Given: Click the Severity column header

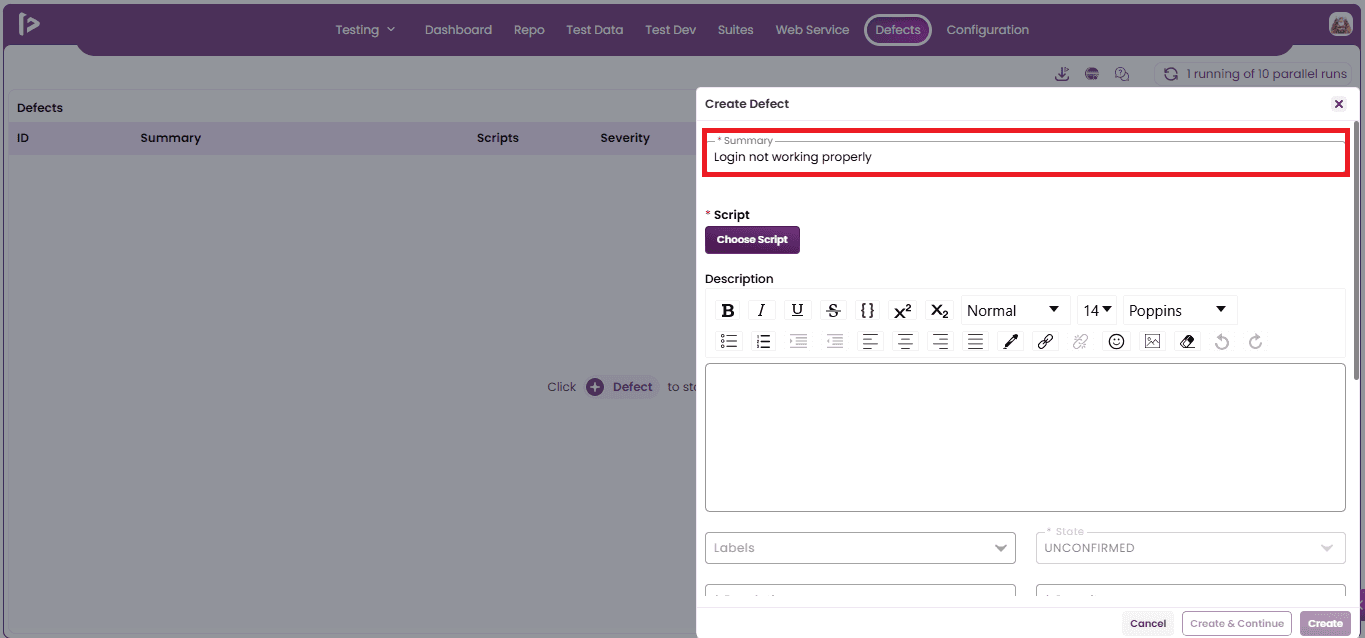Looking at the screenshot, I should tap(625, 138).
